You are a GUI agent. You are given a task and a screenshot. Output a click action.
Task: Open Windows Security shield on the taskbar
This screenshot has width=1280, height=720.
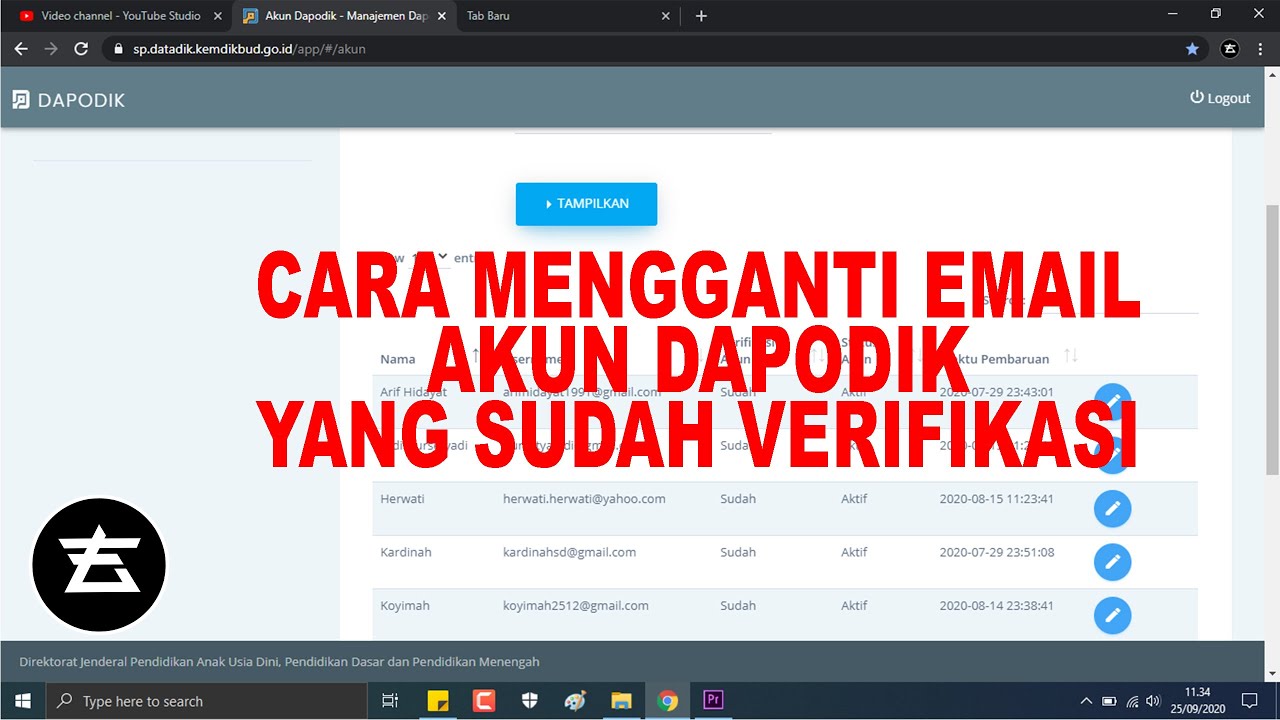pos(529,701)
